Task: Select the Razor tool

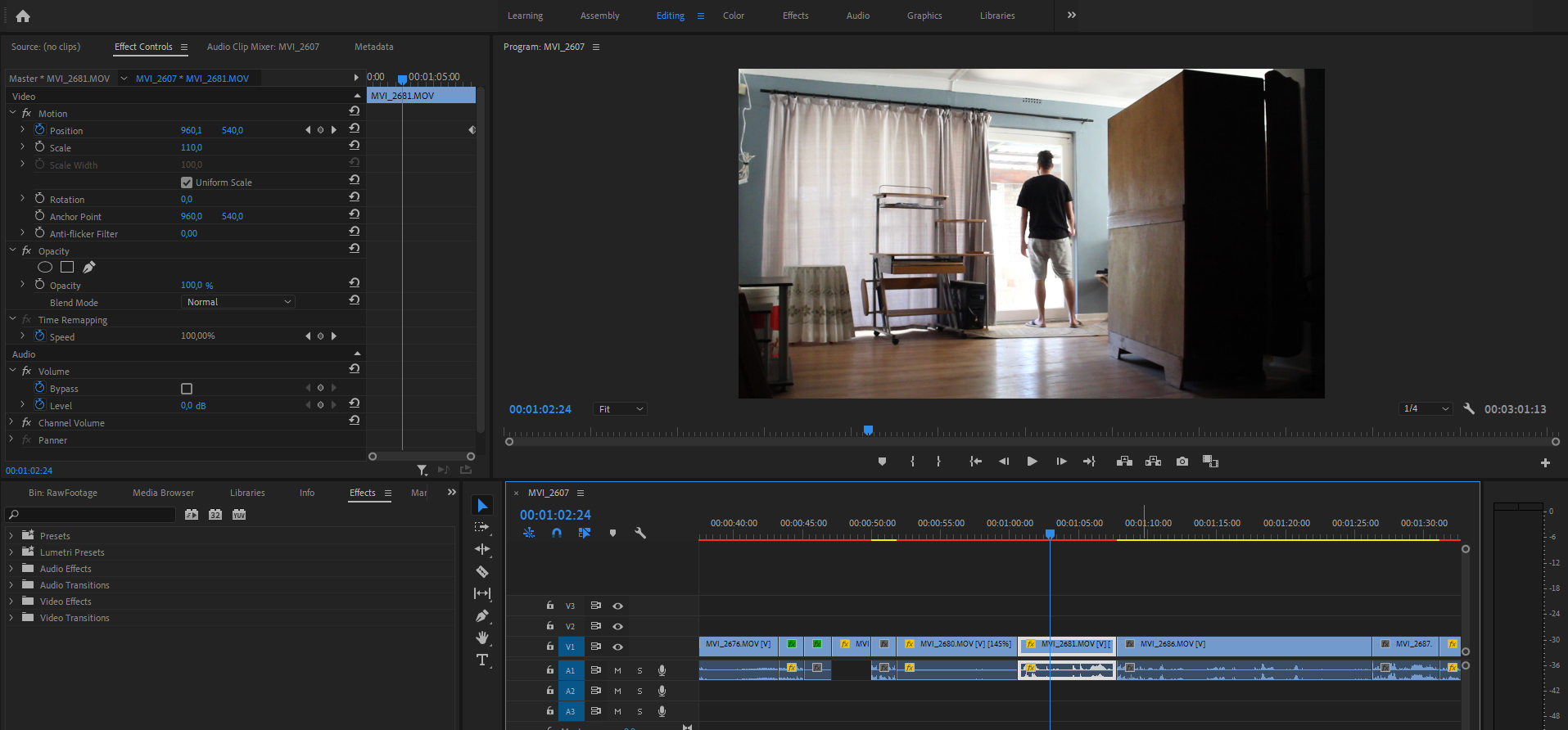Action: pyautogui.click(x=482, y=571)
